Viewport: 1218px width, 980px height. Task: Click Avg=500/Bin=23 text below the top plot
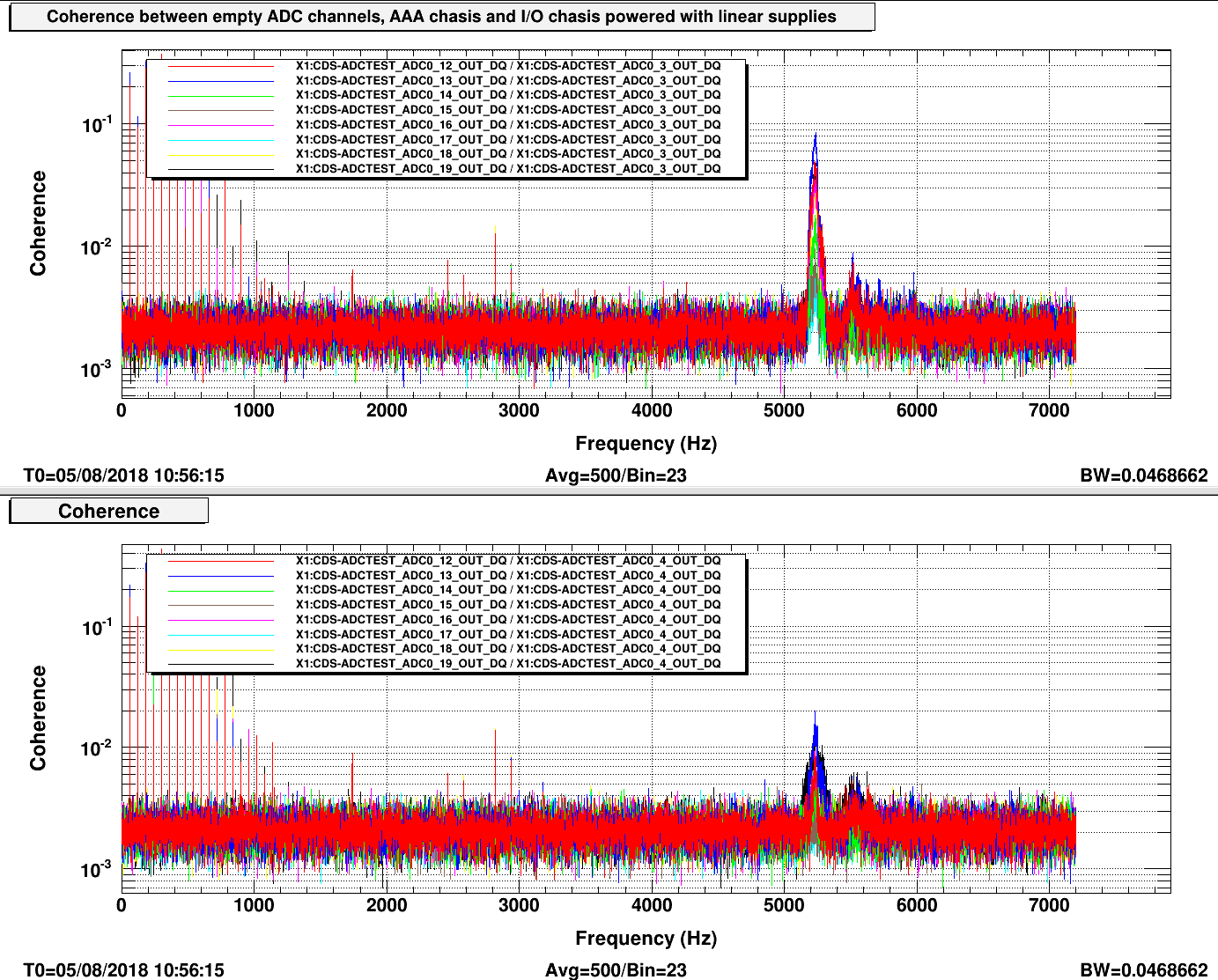coord(616,475)
